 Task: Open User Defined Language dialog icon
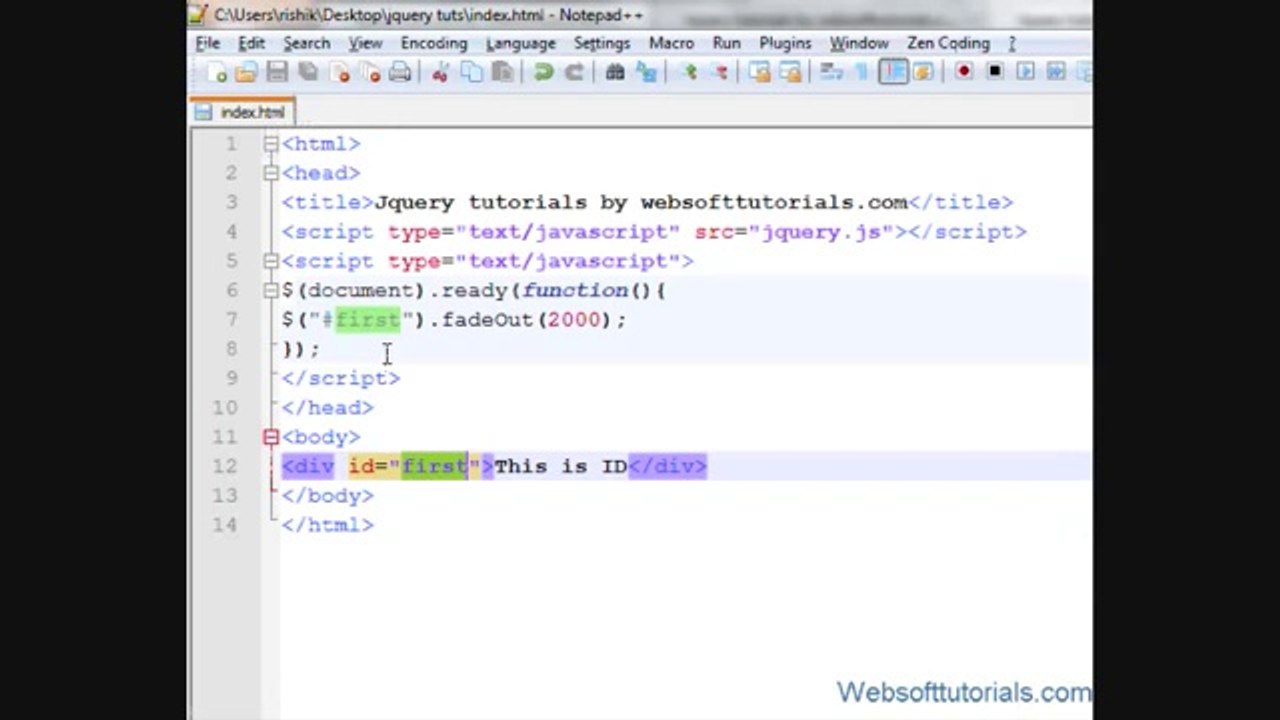point(923,72)
